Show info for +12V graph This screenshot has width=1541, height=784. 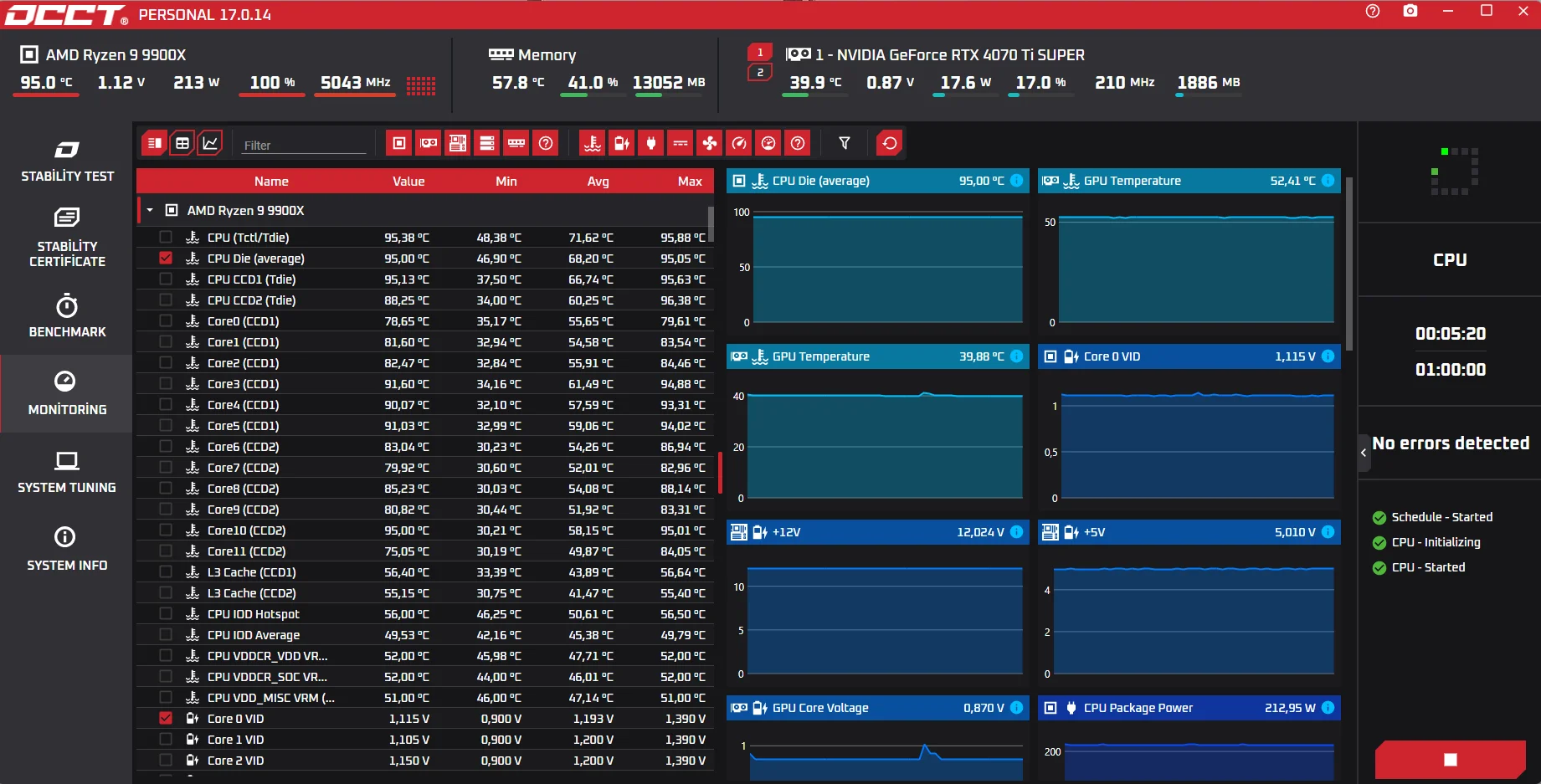click(x=1016, y=532)
